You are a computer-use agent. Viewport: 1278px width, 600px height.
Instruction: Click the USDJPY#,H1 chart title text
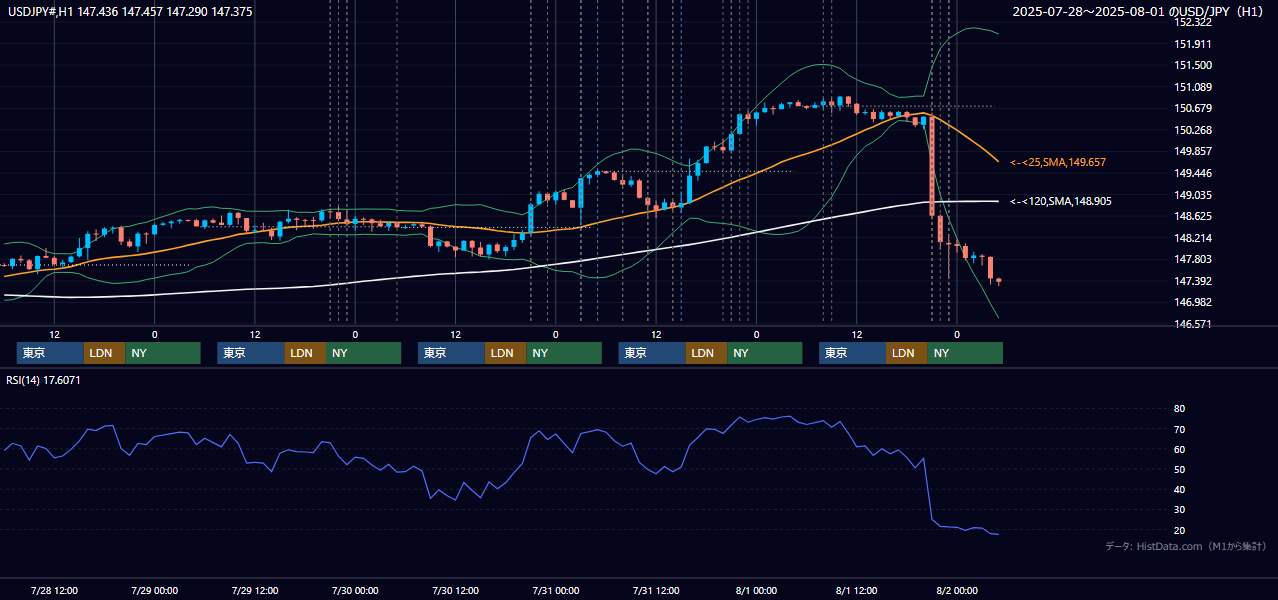pos(131,11)
